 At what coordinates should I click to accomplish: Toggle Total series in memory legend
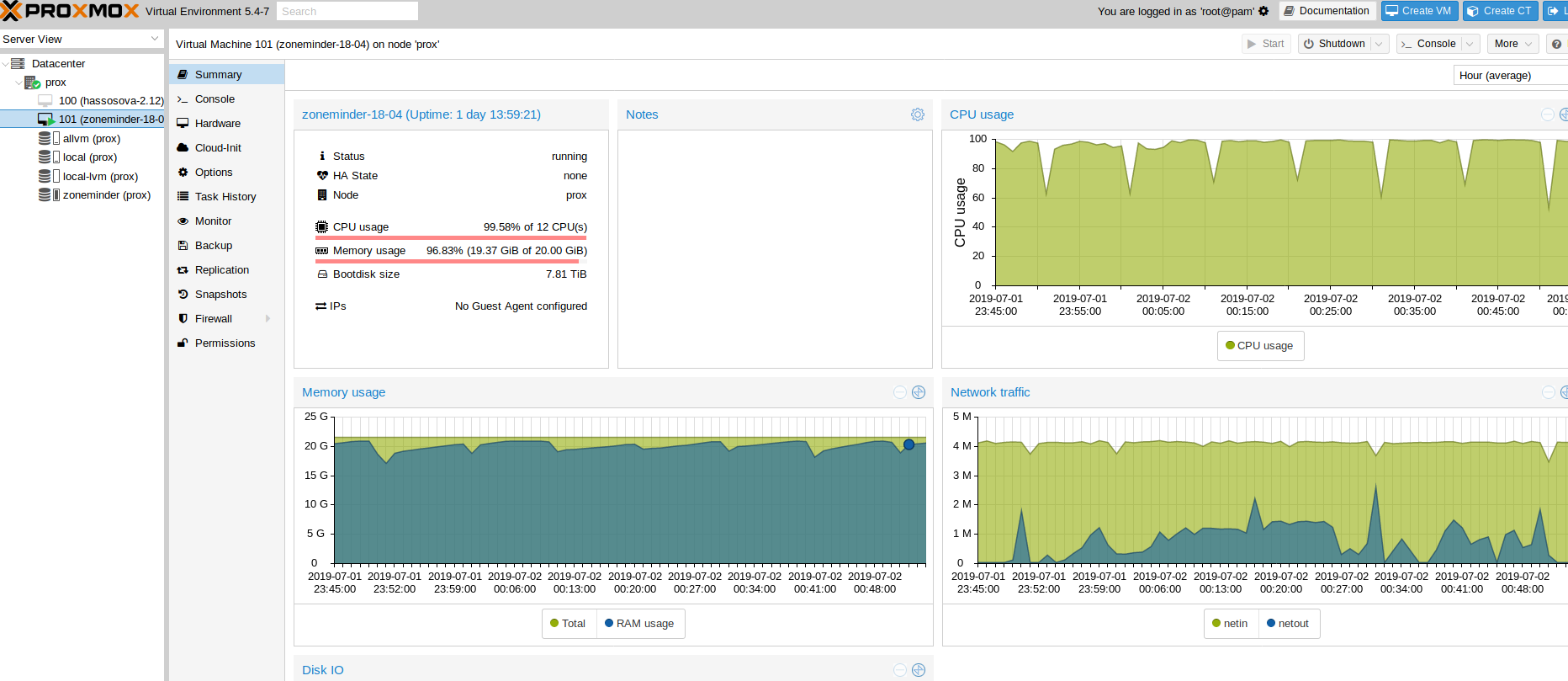click(x=568, y=623)
